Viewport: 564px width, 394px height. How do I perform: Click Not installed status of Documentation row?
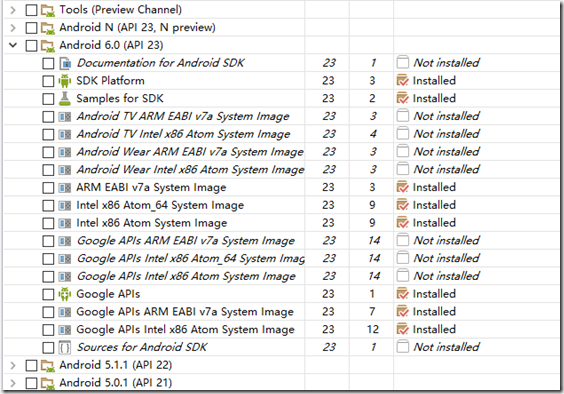coord(446,63)
